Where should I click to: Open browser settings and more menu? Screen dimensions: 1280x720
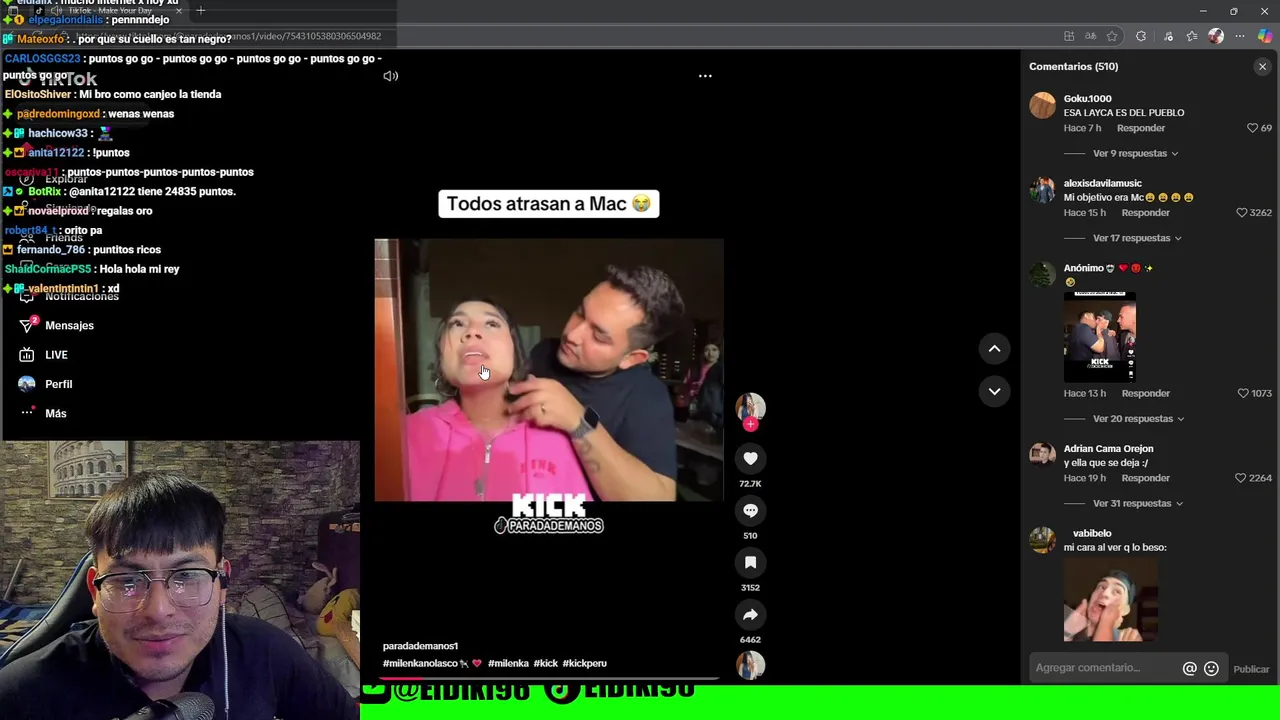(1240, 36)
